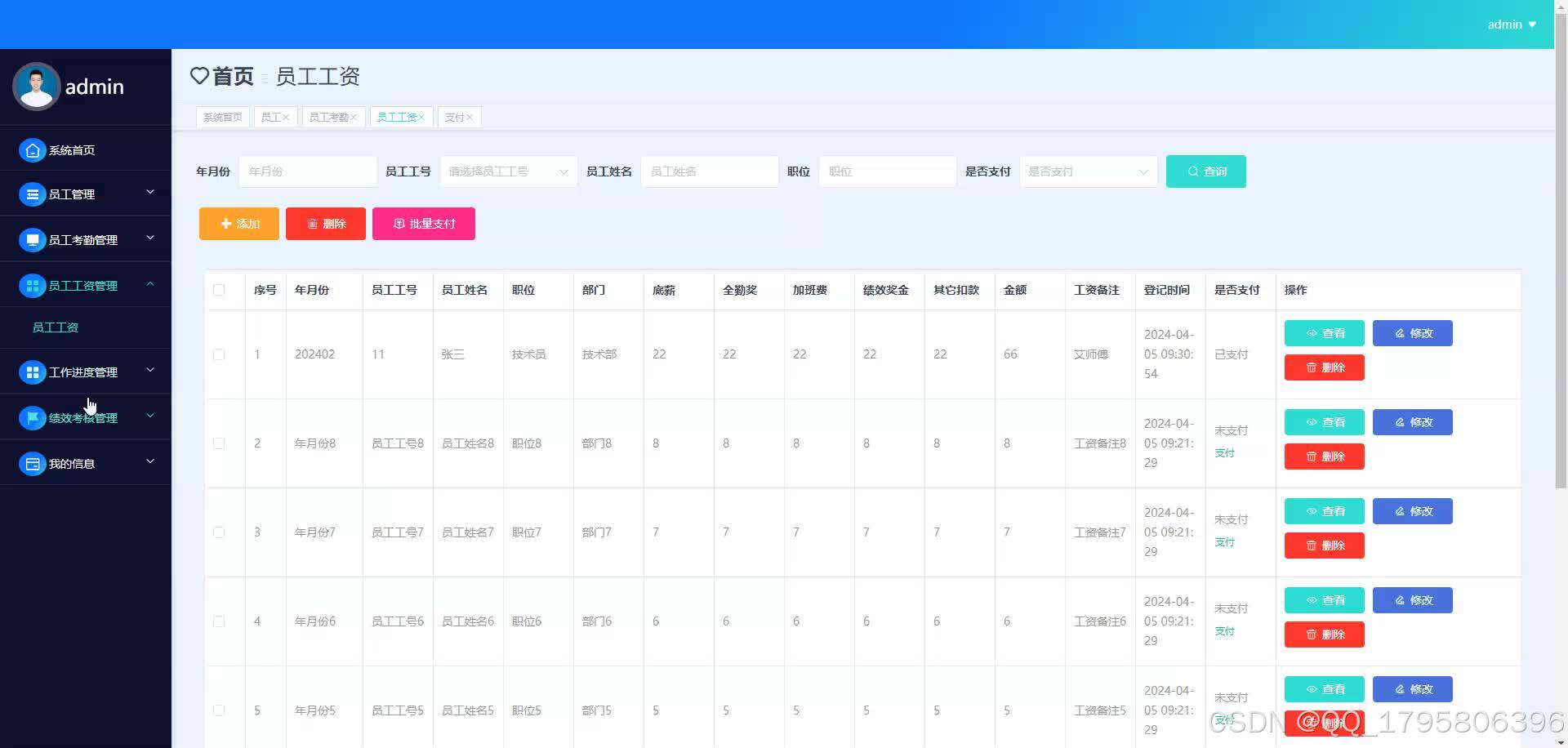Click the trash icon in 员工姓名6 row
Image resolution: width=1568 pixels, height=748 pixels.
click(1312, 634)
